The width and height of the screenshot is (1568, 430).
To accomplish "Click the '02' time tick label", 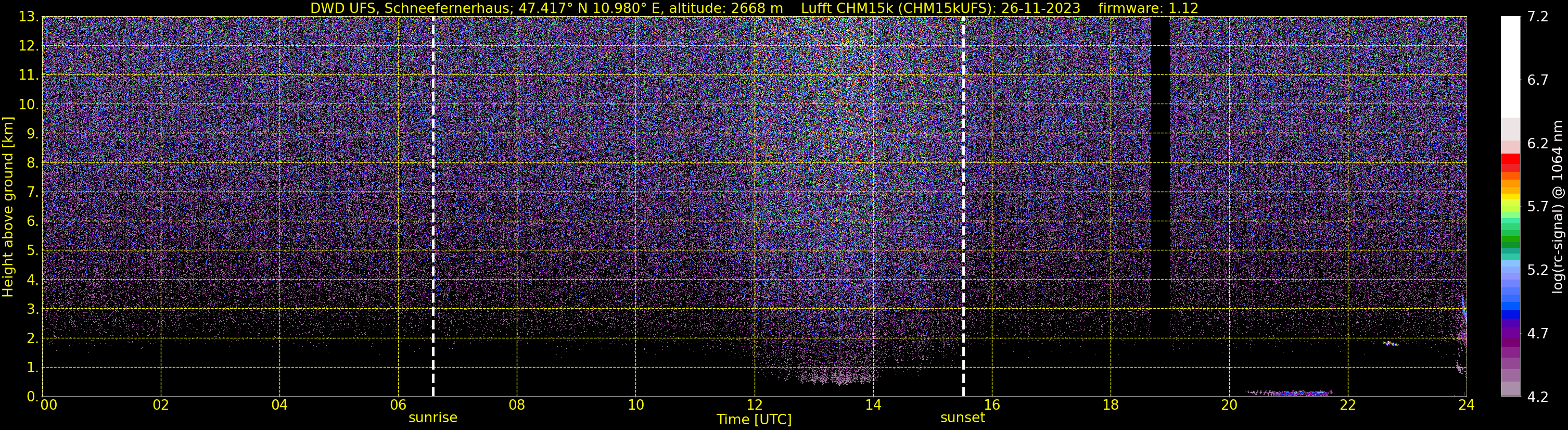I will tap(161, 405).
